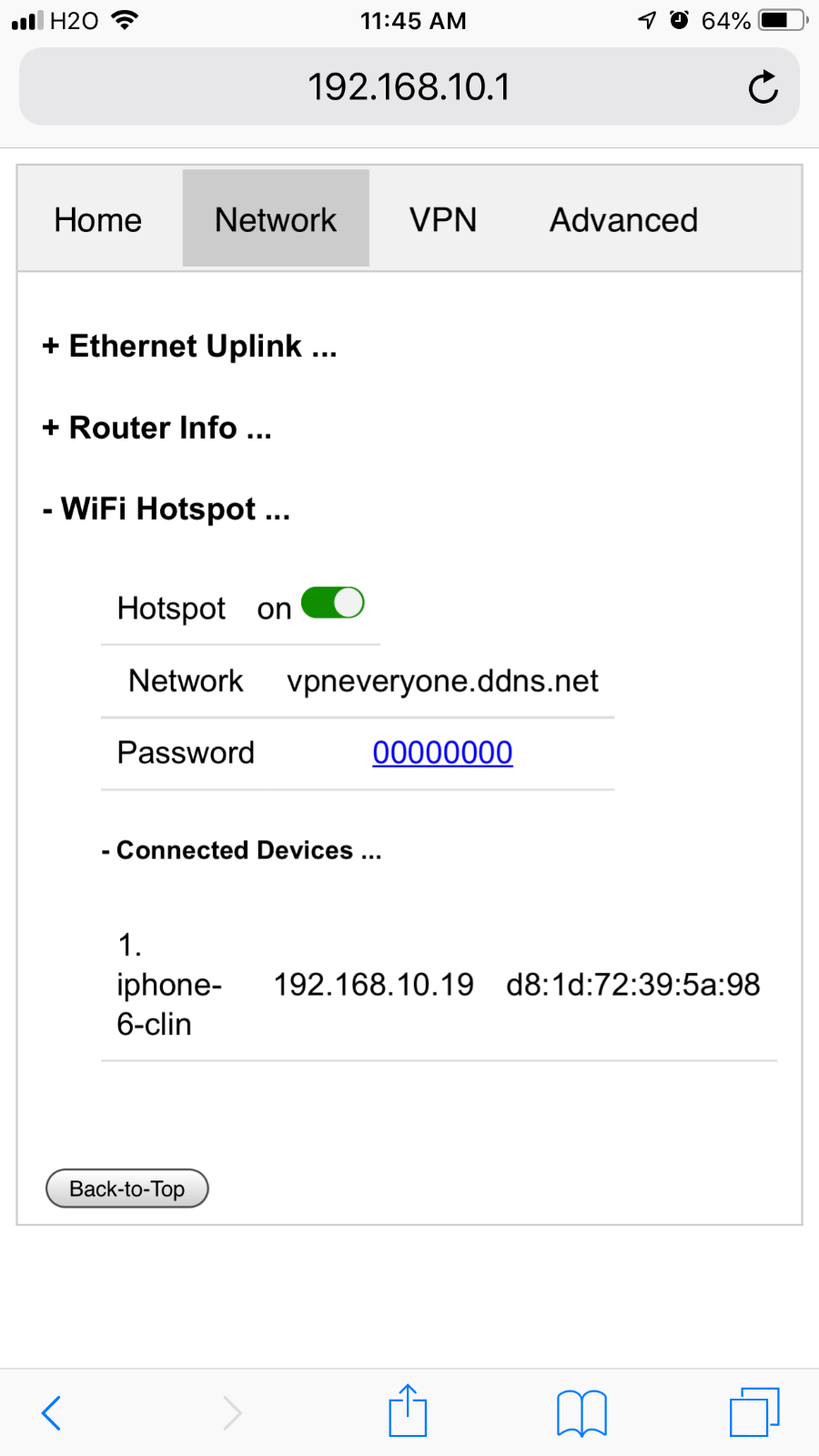Tap the WiFi signal icon in status bar
The image size is (819, 1456).
click(x=124, y=20)
